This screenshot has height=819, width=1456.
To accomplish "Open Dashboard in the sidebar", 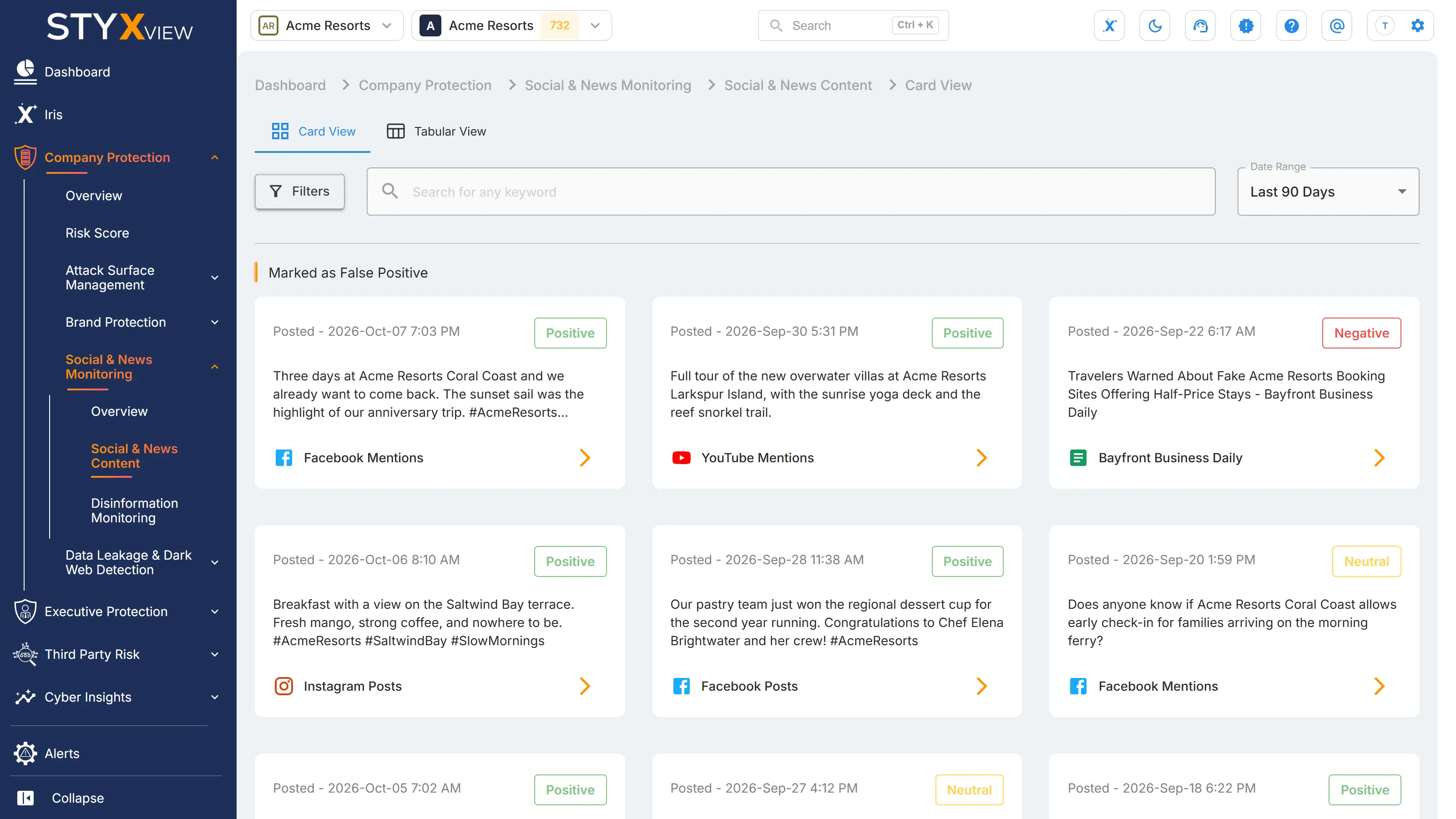I will pos(77,72).
